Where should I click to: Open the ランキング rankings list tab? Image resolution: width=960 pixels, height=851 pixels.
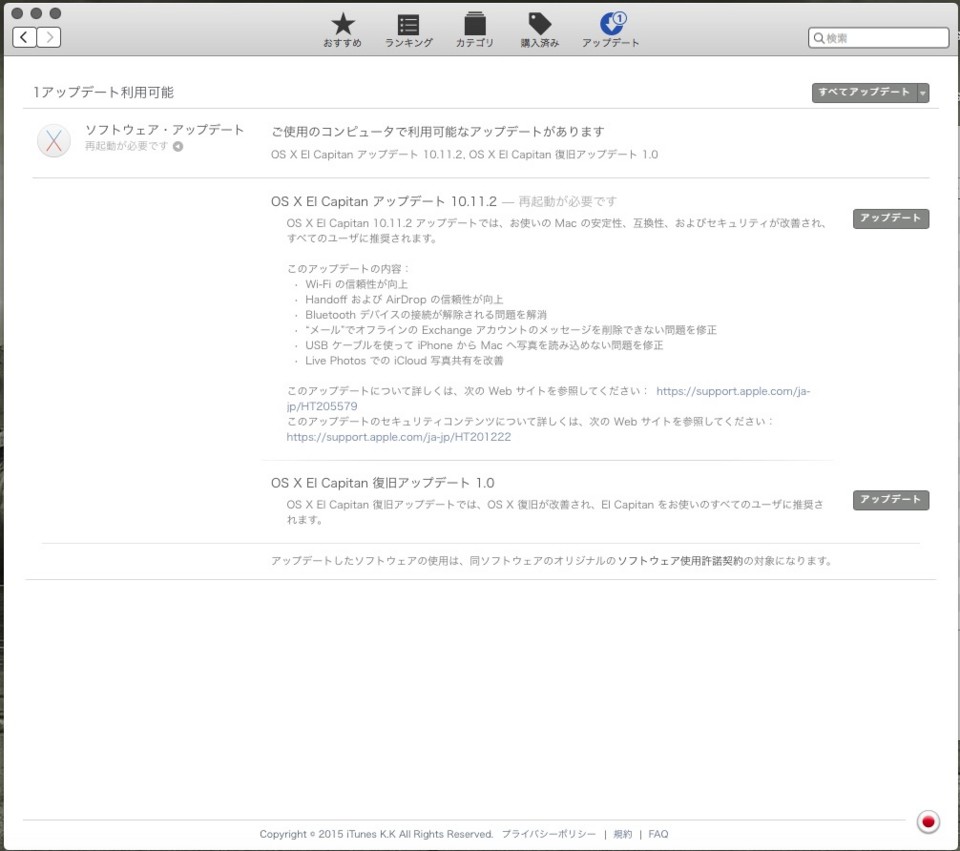(x=408, y=31)
